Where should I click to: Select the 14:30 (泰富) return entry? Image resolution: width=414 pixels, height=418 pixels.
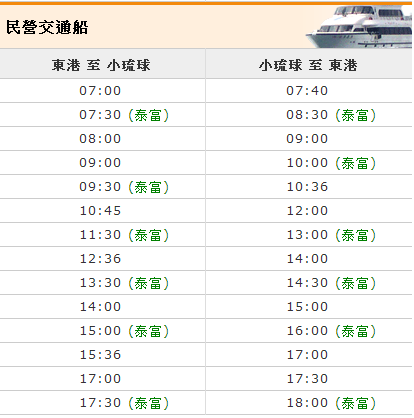(331, 283)
